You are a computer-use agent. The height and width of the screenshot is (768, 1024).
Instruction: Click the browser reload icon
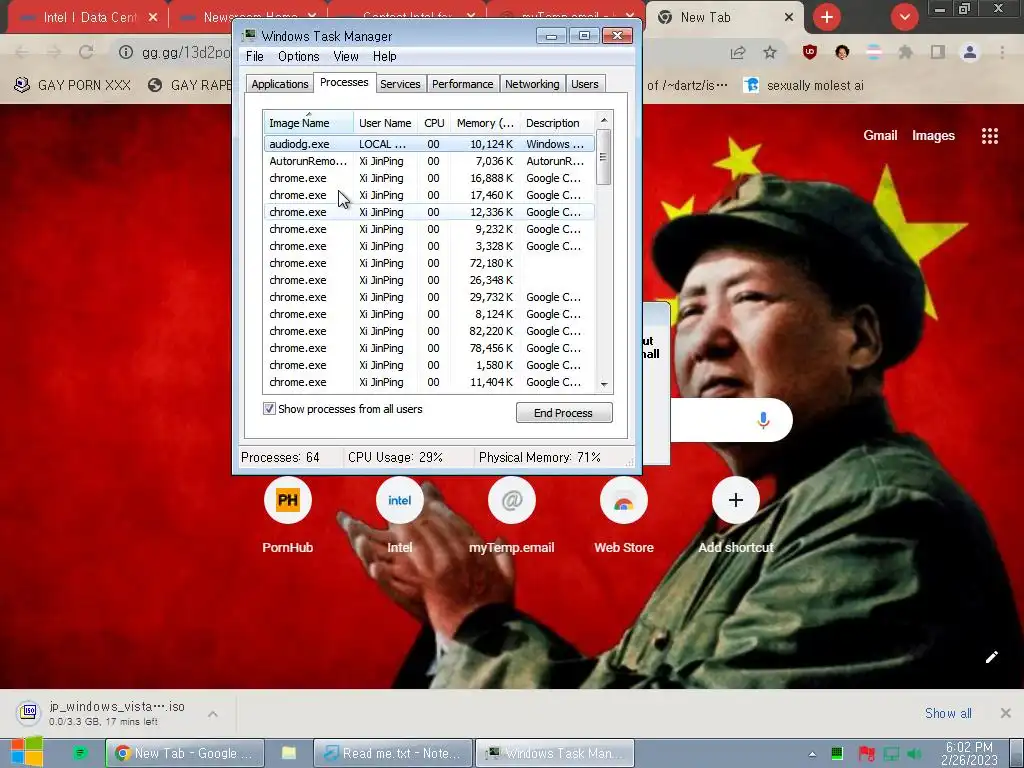86,52
